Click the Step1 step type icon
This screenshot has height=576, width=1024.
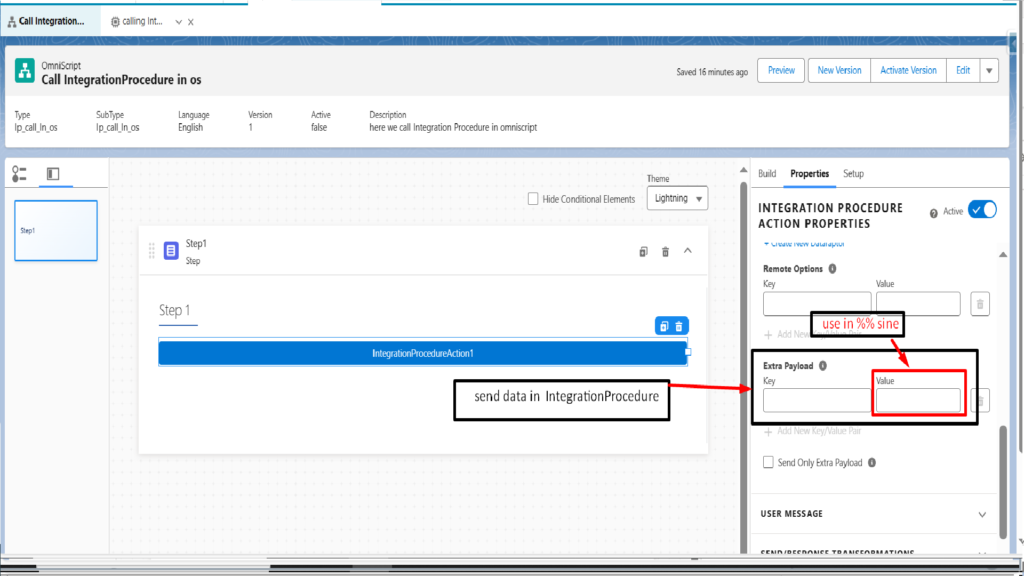point(171,251)
